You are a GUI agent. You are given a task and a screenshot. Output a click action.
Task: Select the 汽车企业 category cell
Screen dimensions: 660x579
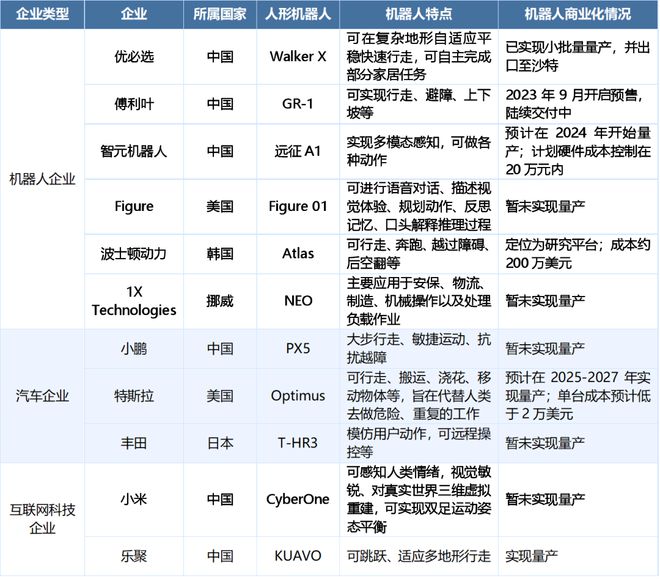[x=42, y=396]
